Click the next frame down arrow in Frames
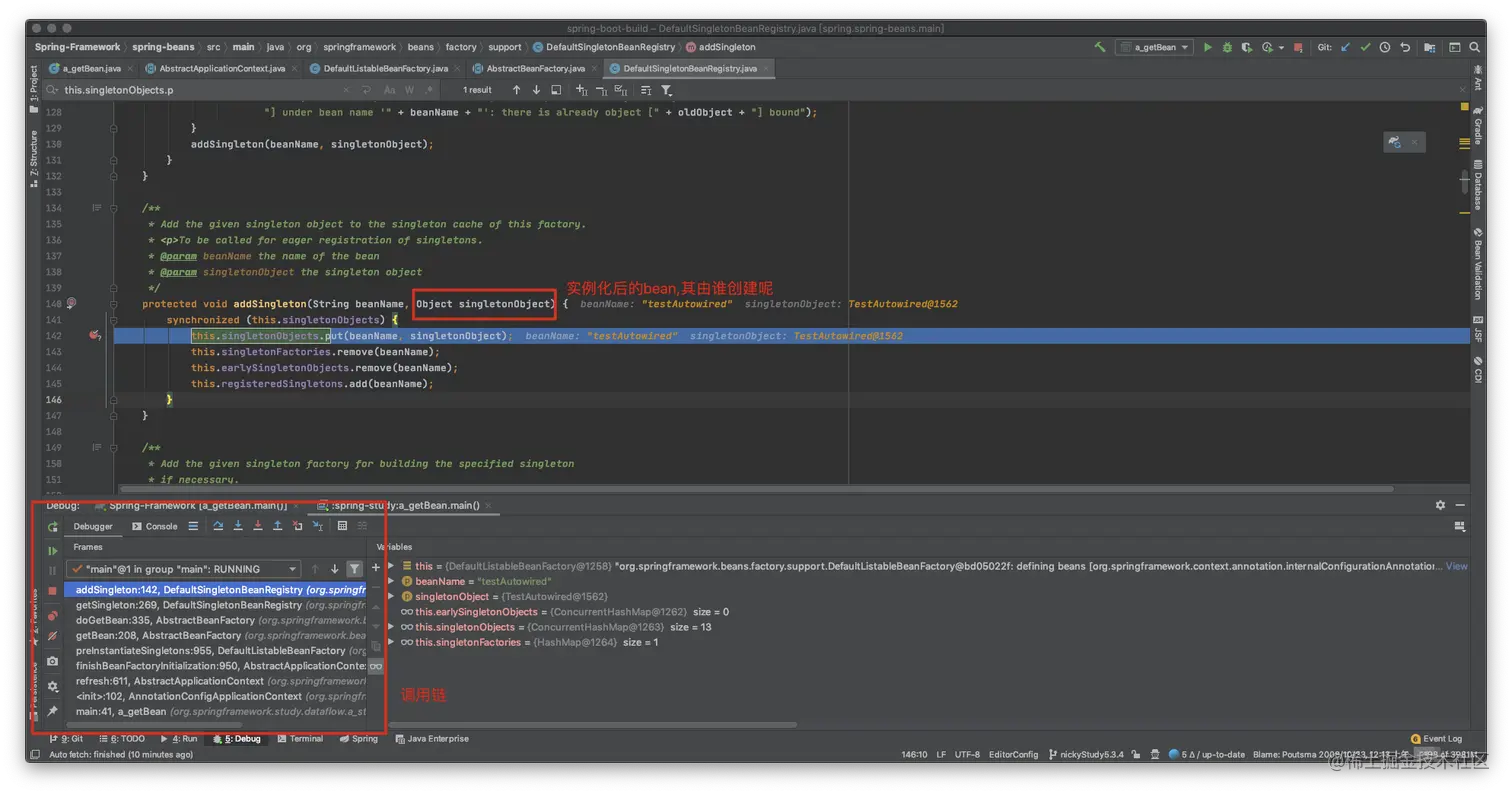Viewport: 1512px width, 794px height. [x=335, y=569]
